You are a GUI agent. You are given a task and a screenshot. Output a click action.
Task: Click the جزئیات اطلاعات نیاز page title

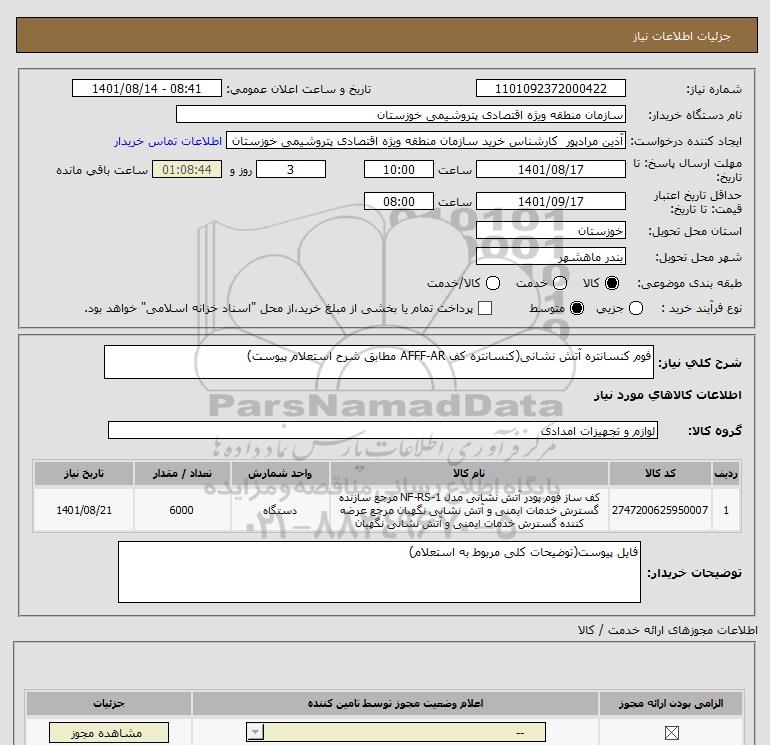[682, 36]
